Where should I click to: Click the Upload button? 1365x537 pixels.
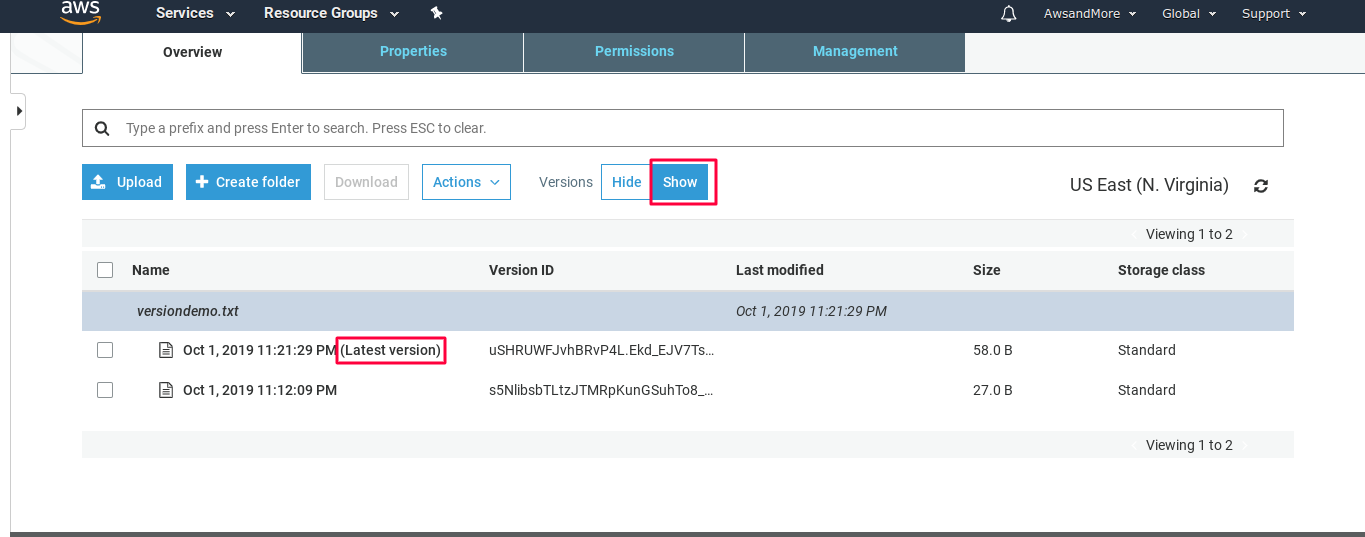point(128,182)
